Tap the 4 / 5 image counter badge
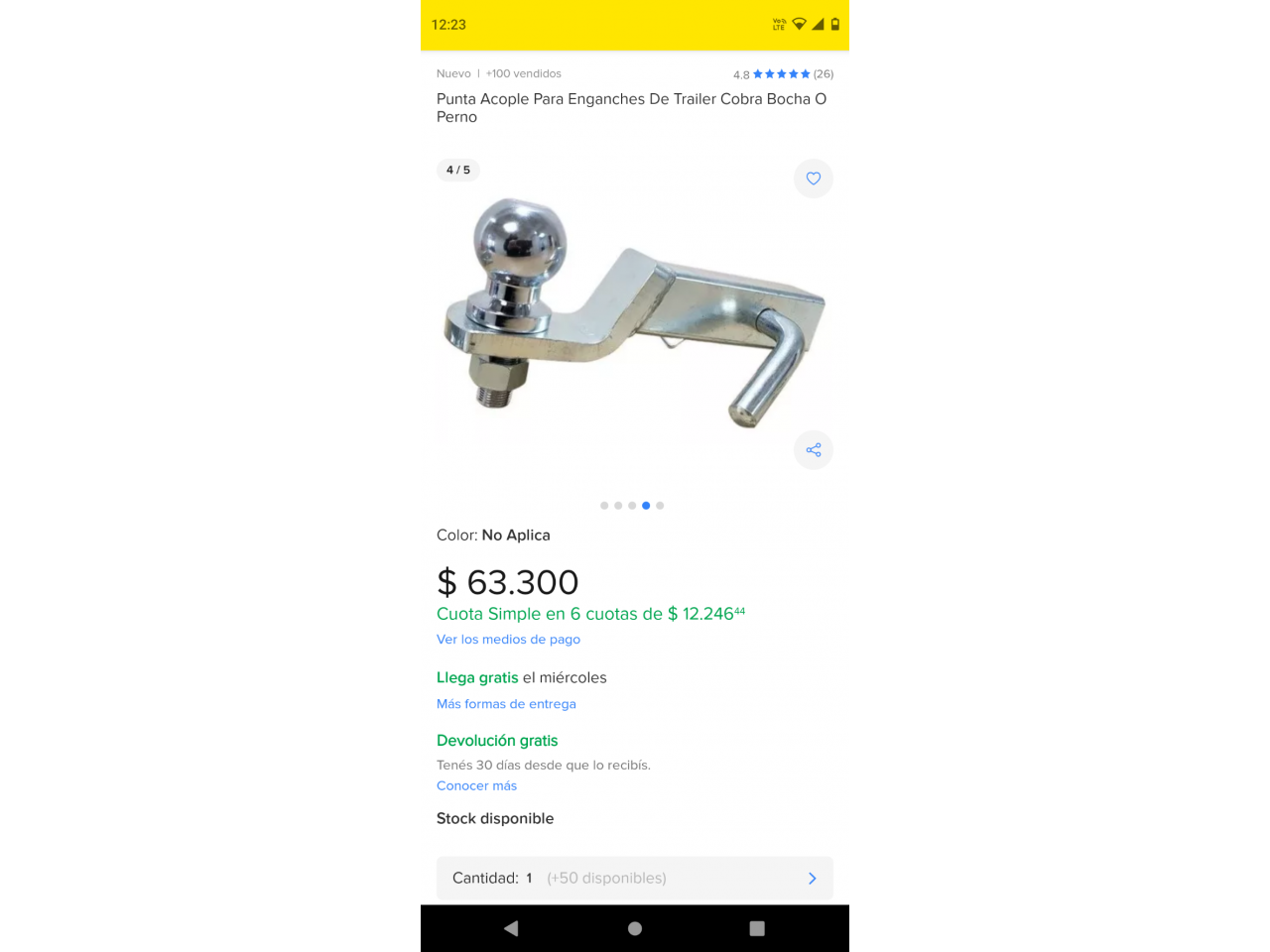 458,171
